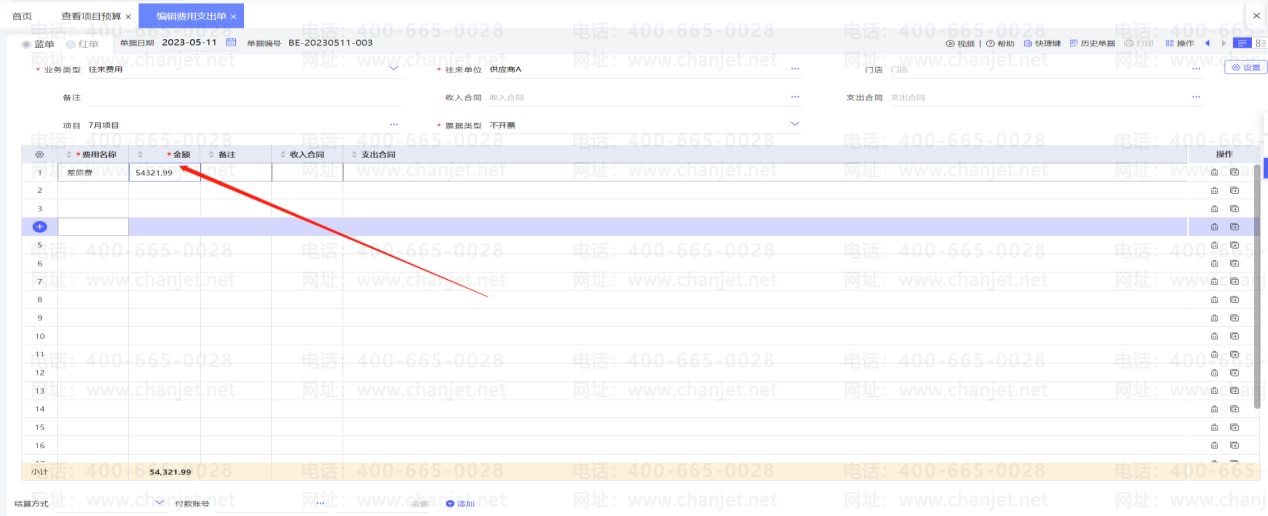Viewport: 1268px width, 516px height.
Task: Select the 编辑费用支出单 tab
Action: (x=191, y=17)
